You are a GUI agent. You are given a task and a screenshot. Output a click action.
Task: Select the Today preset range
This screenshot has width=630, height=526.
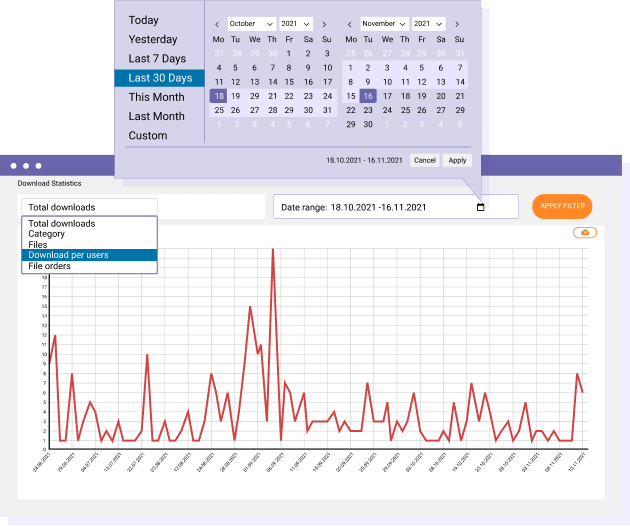(143, 20)
